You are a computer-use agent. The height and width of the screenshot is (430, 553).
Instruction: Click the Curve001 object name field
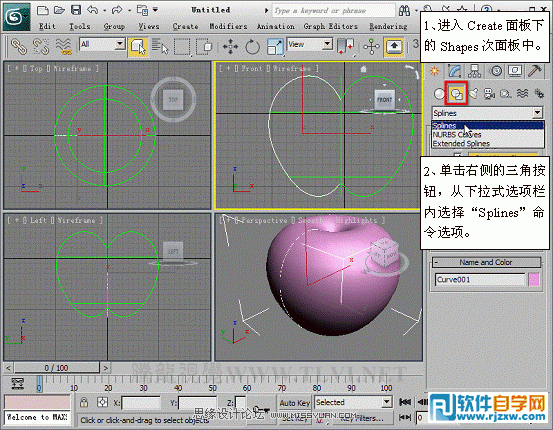coord(480,280)
